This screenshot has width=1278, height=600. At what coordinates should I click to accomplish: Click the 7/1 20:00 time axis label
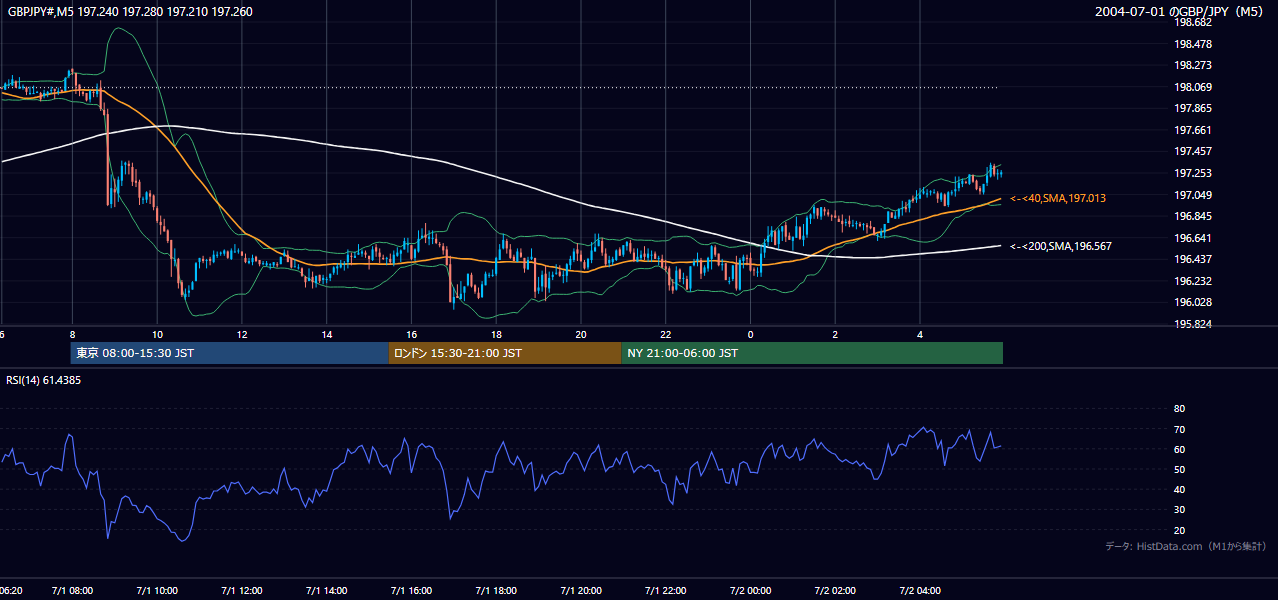pyautogui.click(x=581, y=591)
